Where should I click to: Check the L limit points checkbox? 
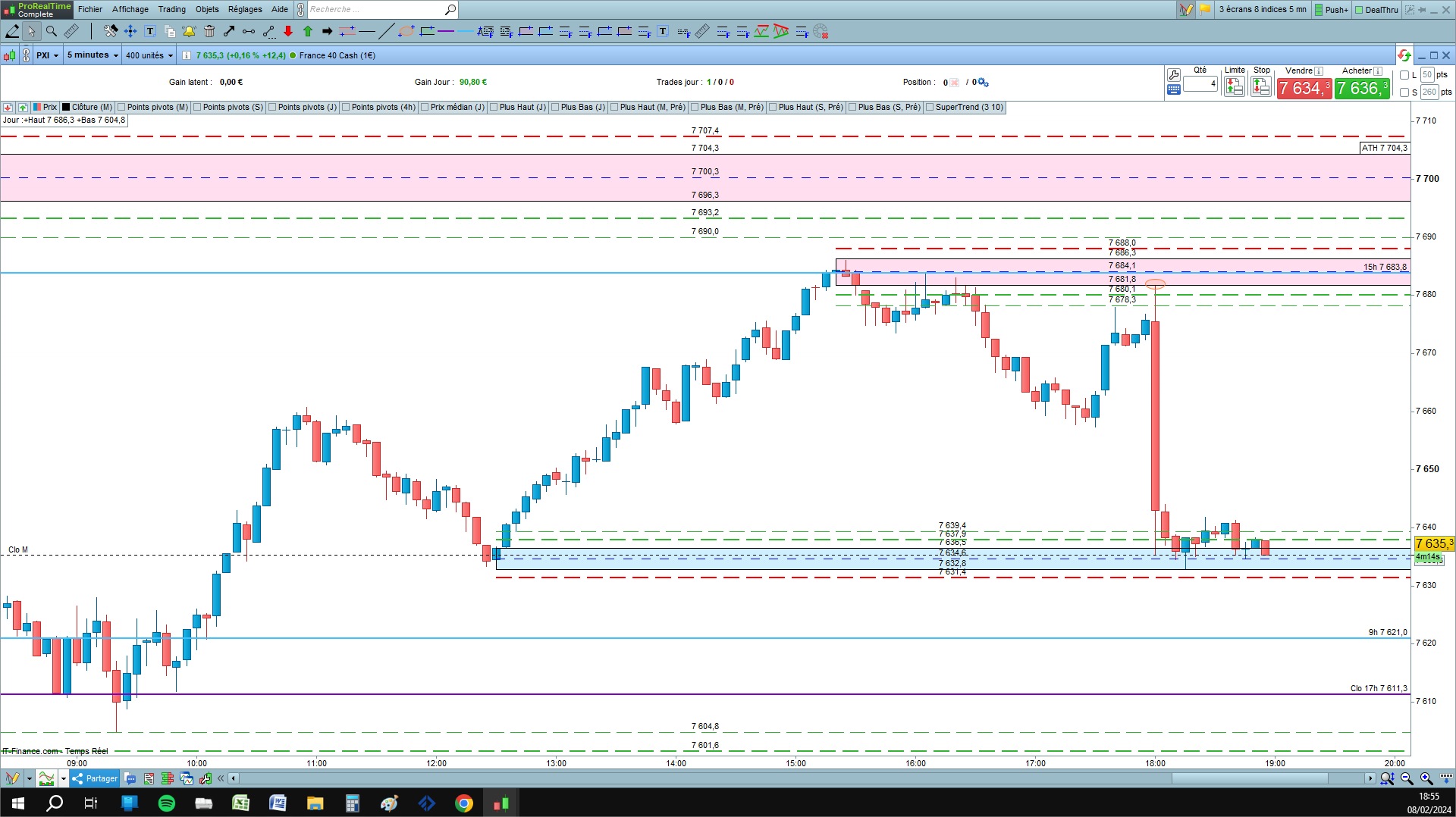click(x=1404, y=75)
